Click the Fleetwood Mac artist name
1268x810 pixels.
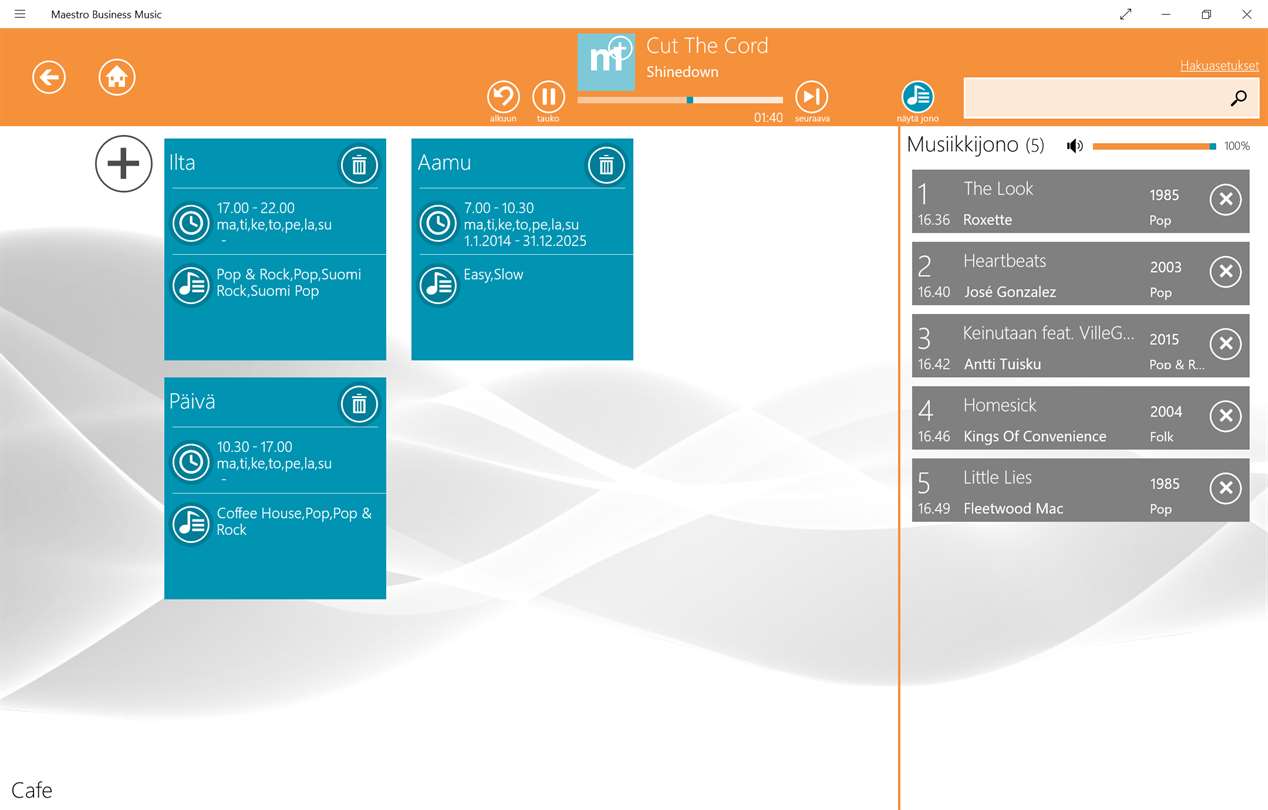1013,509
